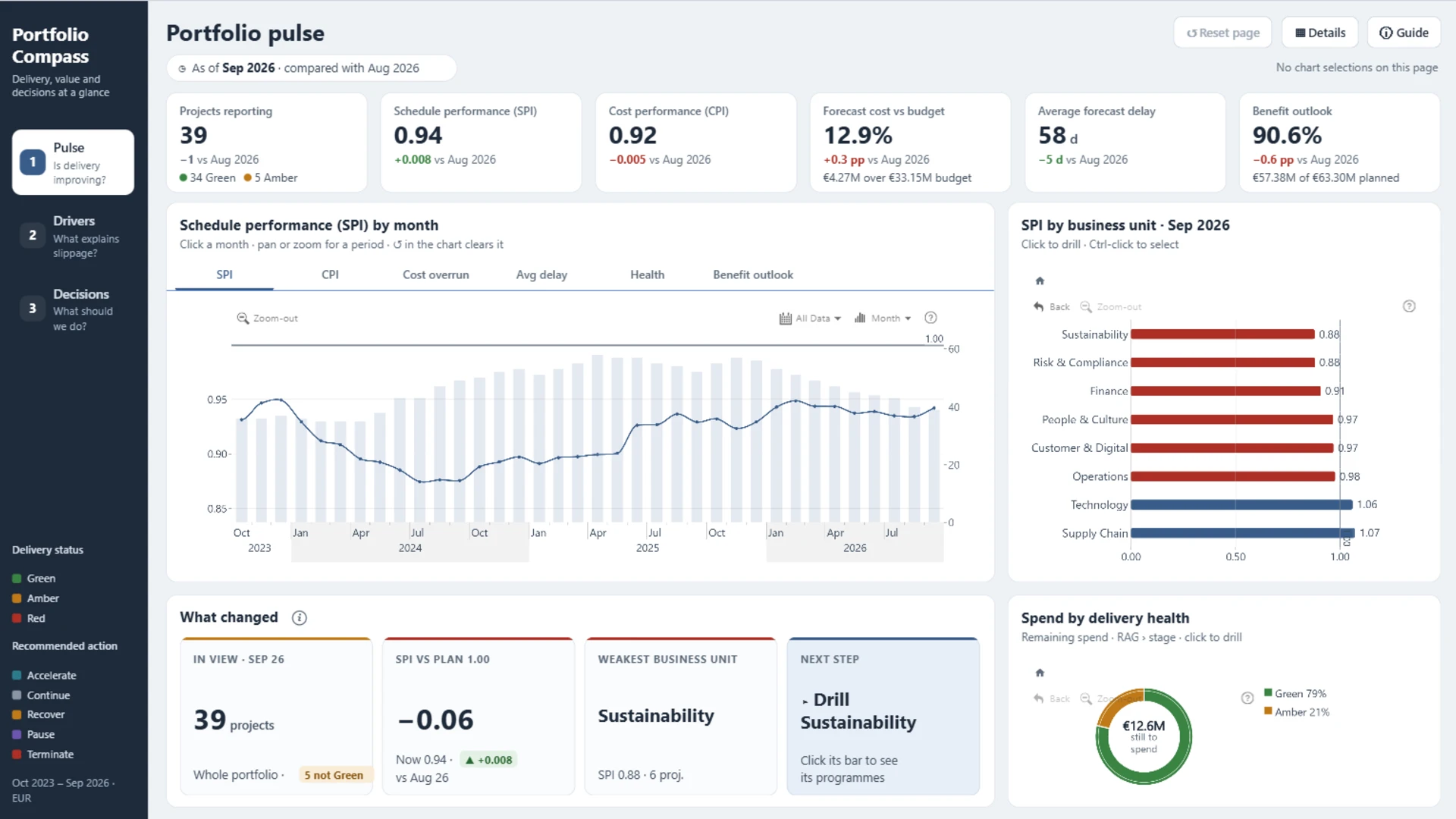Screen dimensions: 1456x819
Task: Click the Sustainability bar in business unit chart
Action: (x=1222, y=334)
